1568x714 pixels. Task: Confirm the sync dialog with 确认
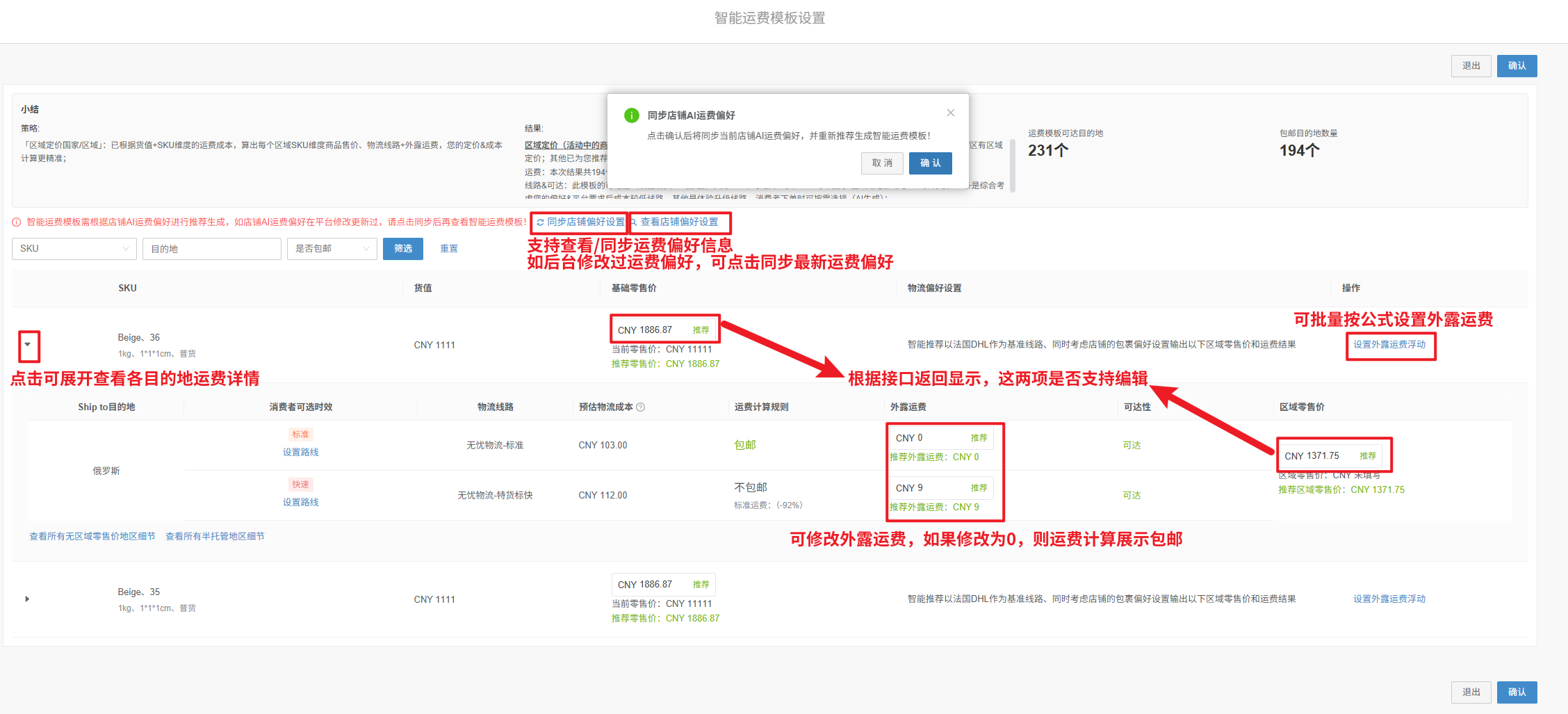(x=930, y=163)
